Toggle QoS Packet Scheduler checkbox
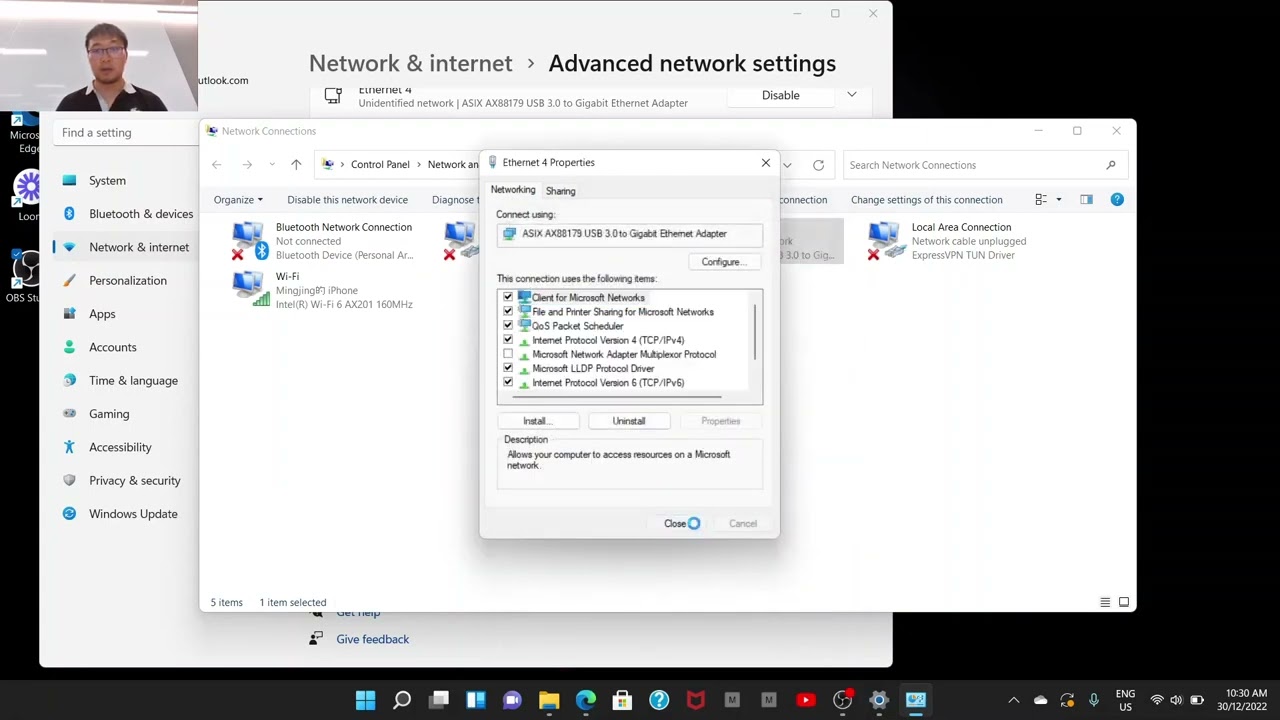 point(508,325)
